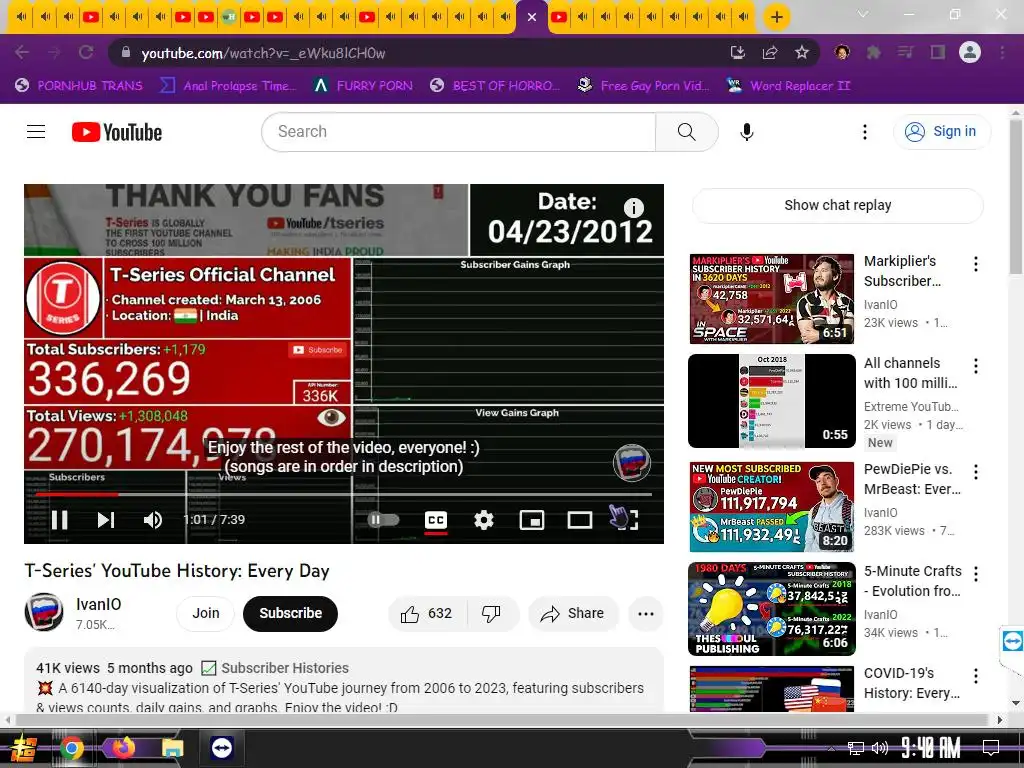
Task: Share this page from address bar icon
Action: [x=770, y=53]
